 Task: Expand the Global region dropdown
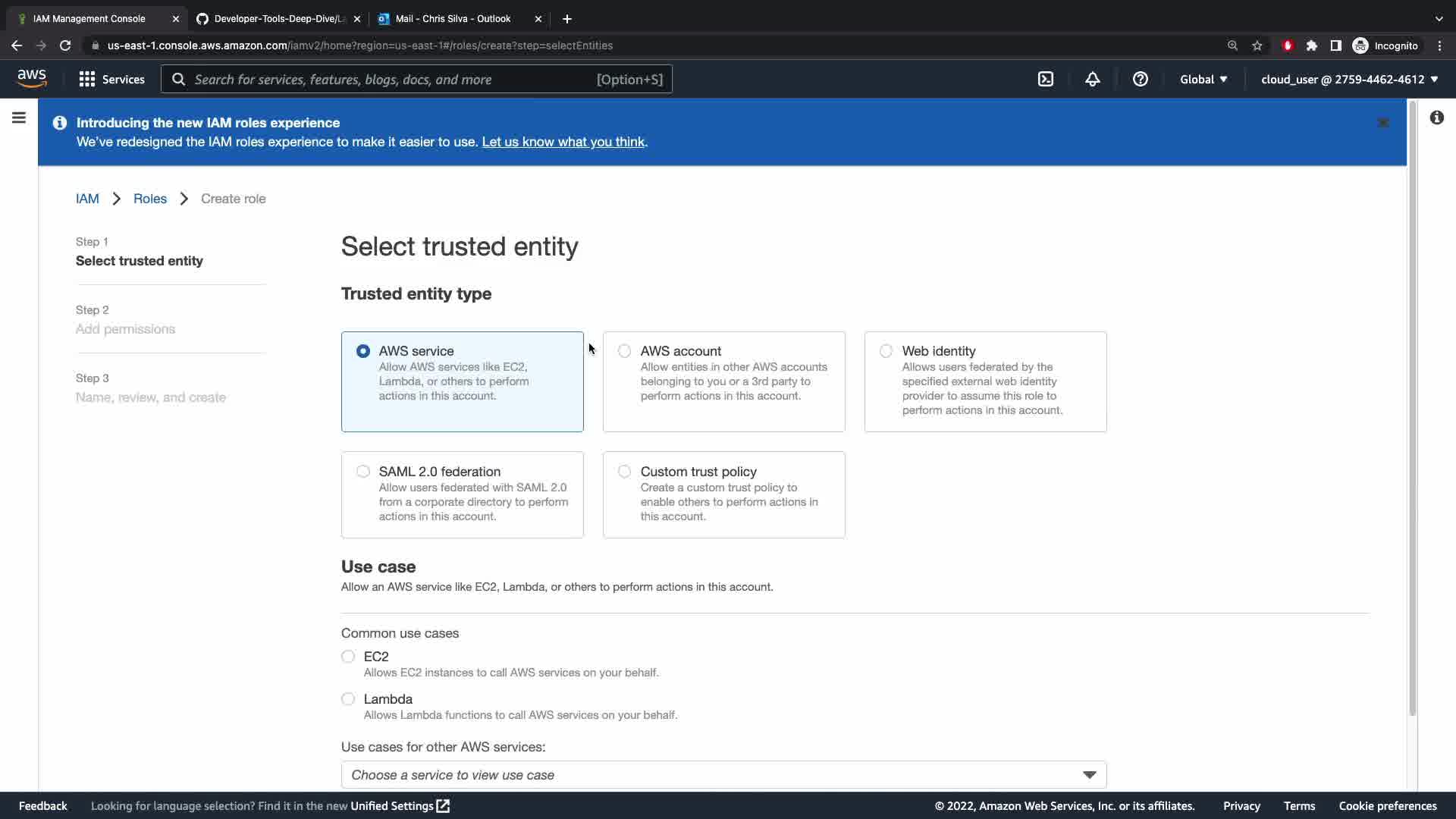click(x=1203, y=80)
